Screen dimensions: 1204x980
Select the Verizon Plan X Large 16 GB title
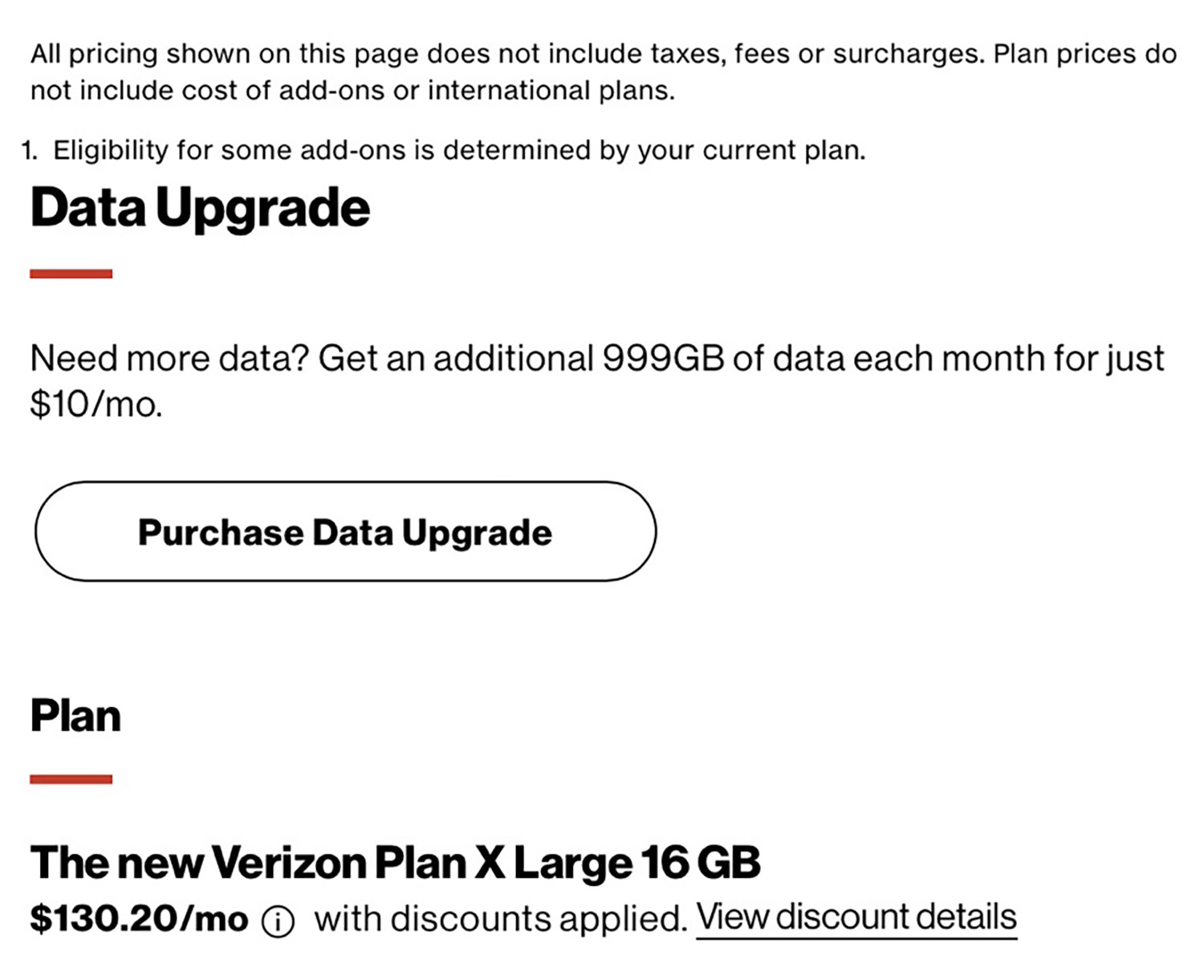click(395, 863)
